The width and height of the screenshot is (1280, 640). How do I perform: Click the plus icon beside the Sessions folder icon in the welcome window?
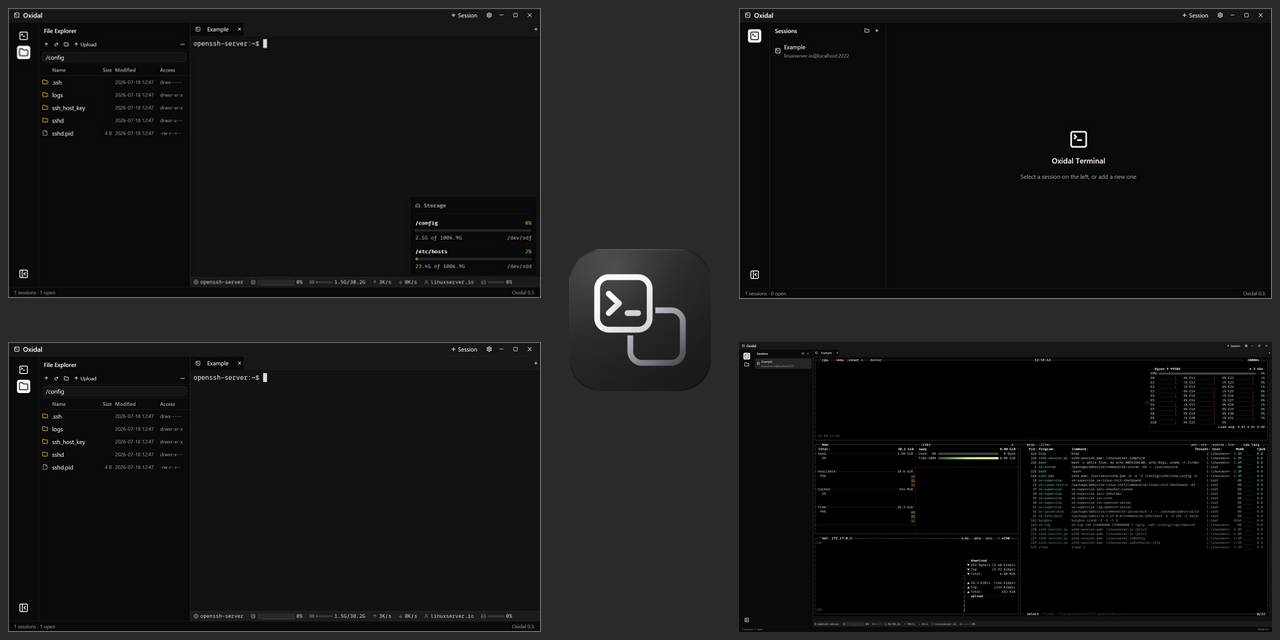click(877, 31)
